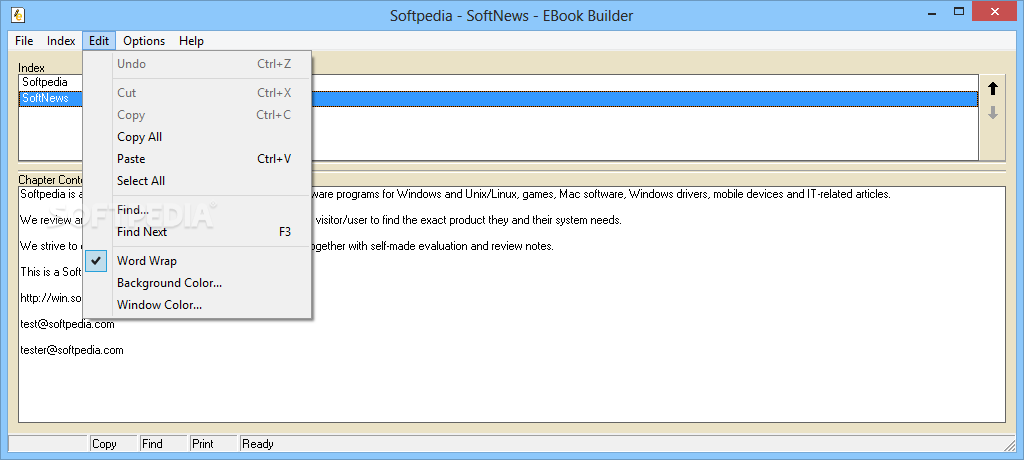Click the text 'mobile devices and IT-related articles'

tap(801, 194)
